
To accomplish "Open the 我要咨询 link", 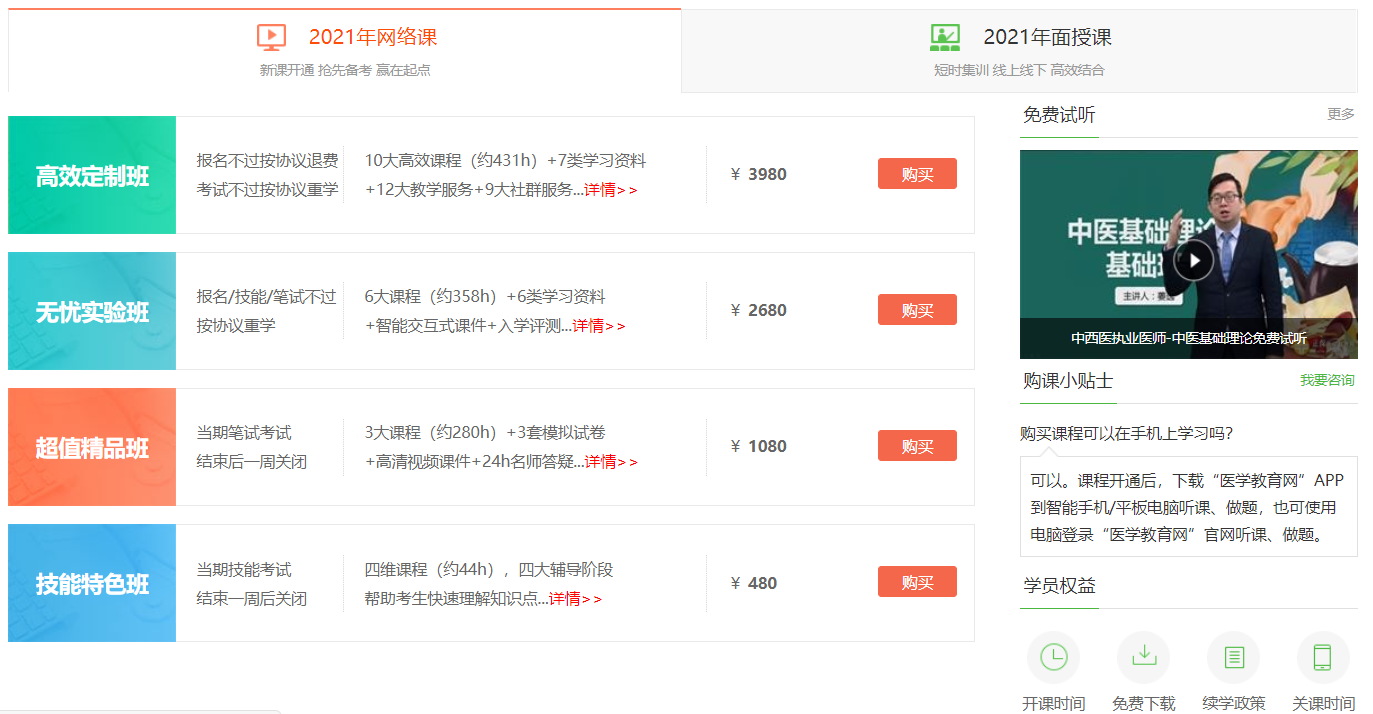I will [x=1326, y=381].
